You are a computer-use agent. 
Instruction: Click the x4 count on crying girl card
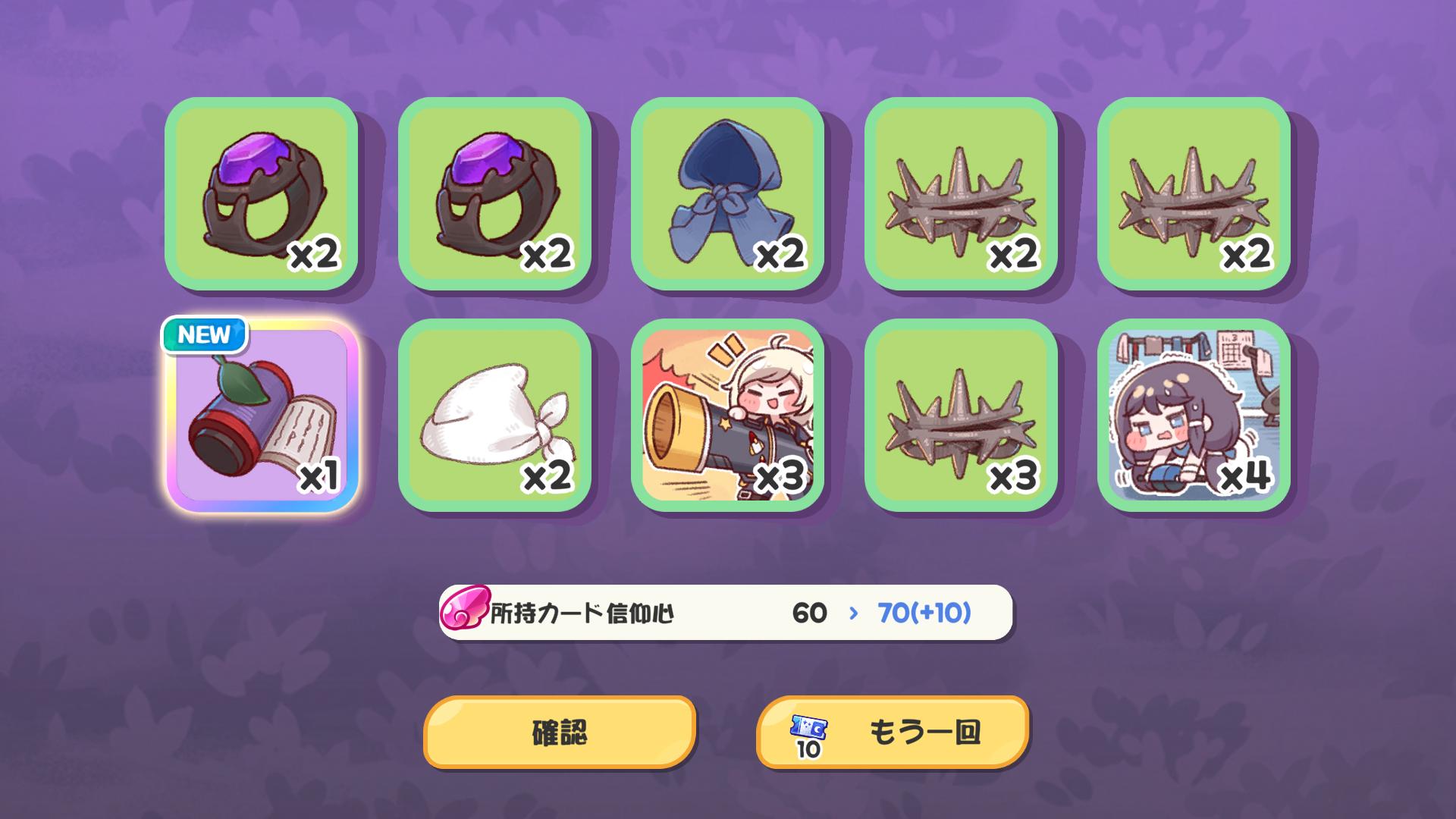tap(1244, 475)
